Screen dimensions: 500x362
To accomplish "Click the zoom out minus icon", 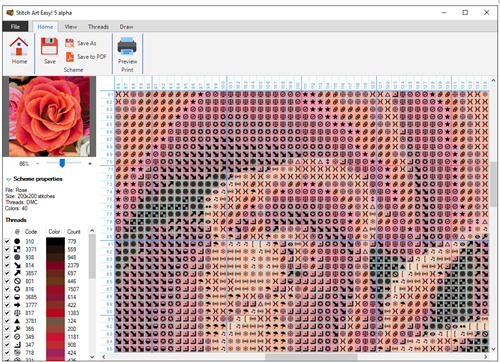I will 37,164.
